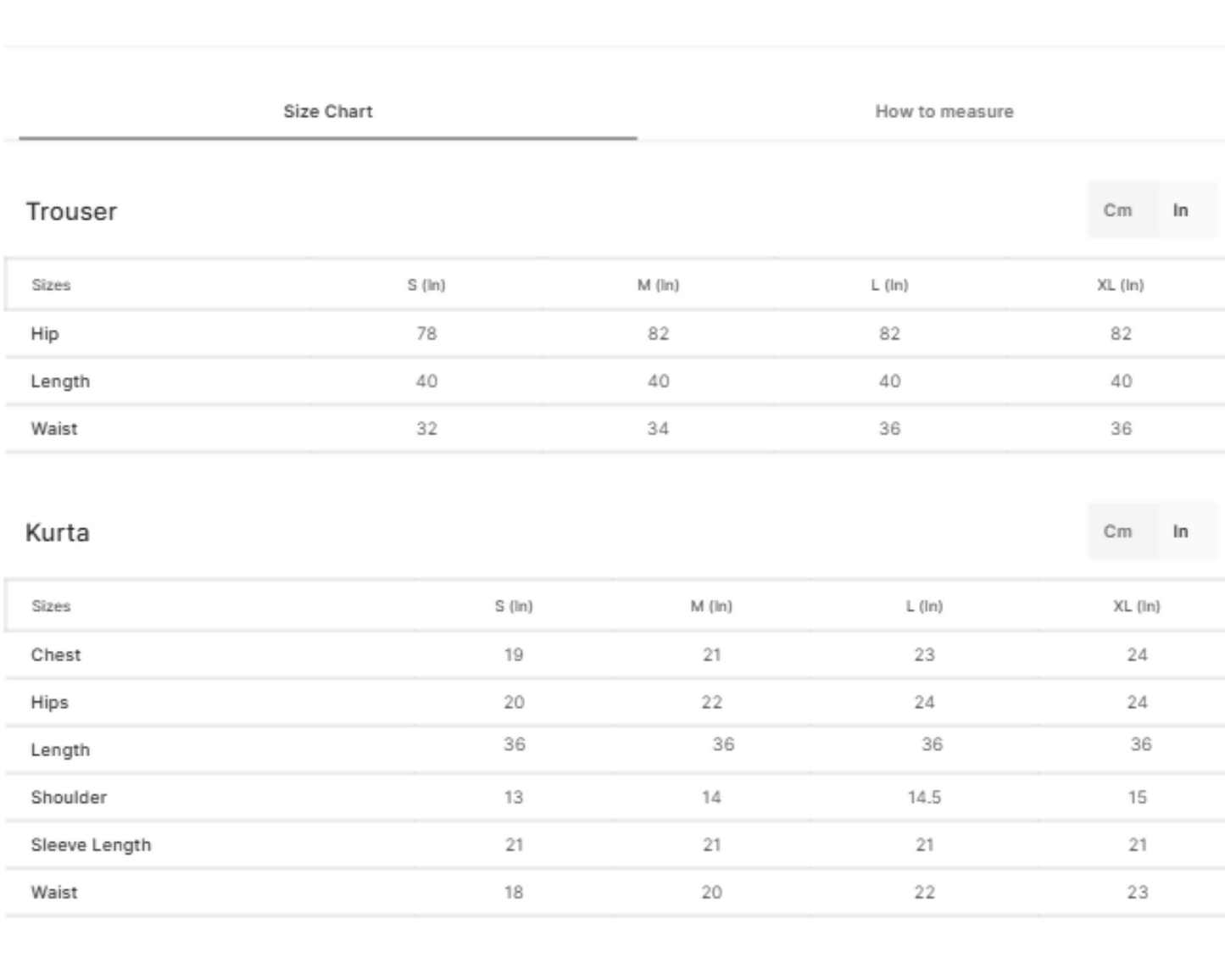Screen dimensions: 1225x980
Task: Click the Sleeve Length row label
Action: click(91, 844)
